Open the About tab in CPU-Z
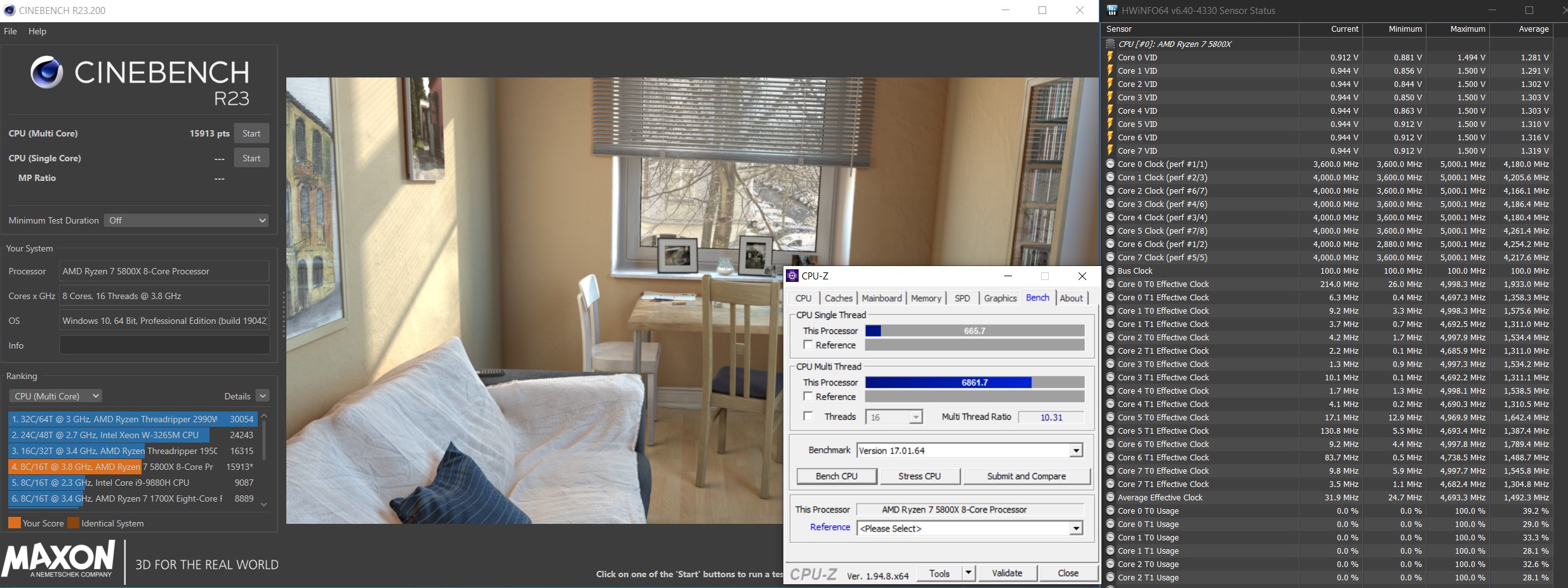Image resolution: width=1568 pixels, height=588 pixels. 1072,298
